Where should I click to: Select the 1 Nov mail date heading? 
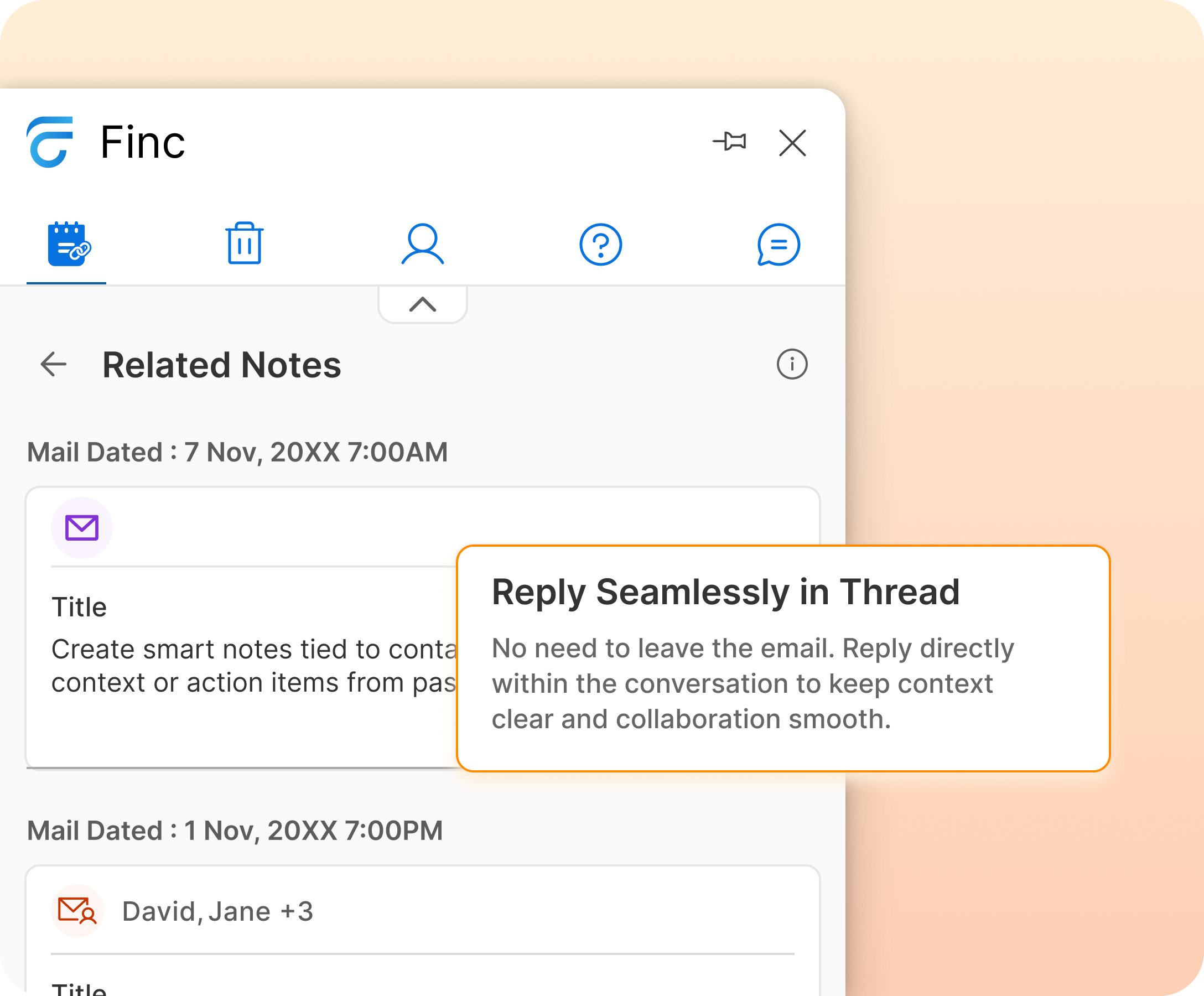pyautogui.click(x=235, y=831)
